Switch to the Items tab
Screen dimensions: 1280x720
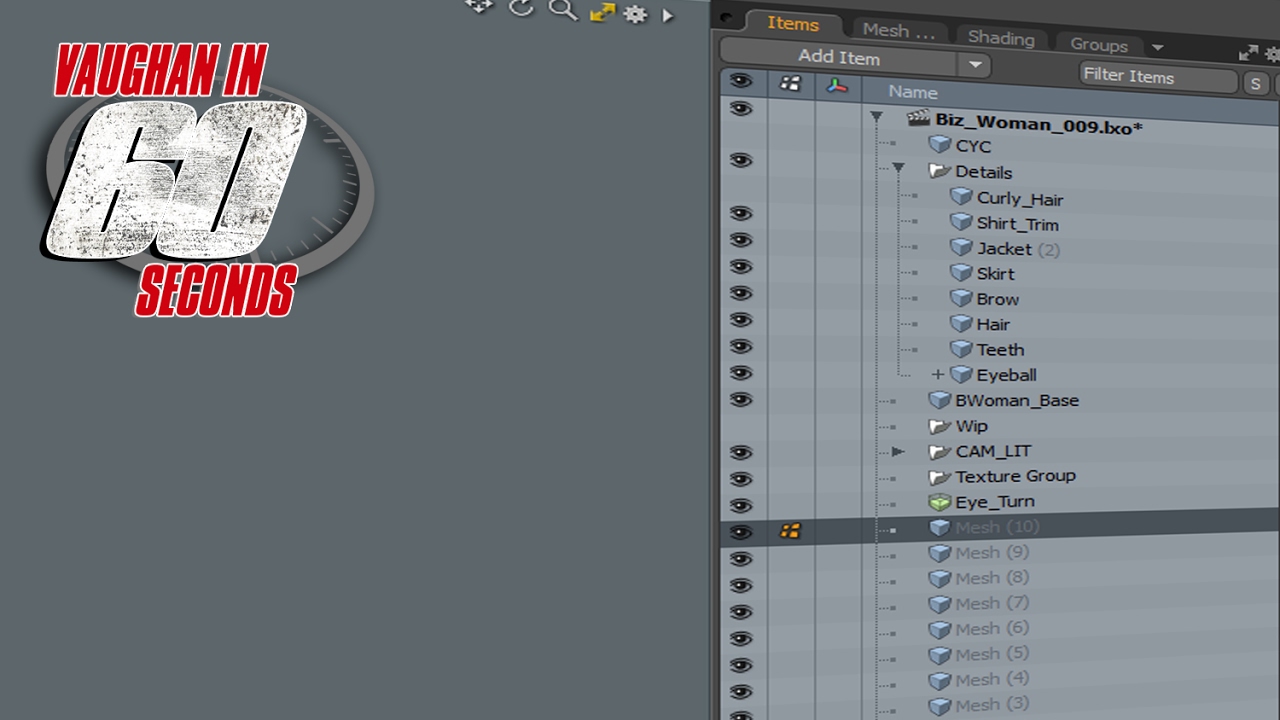(792, 24)
